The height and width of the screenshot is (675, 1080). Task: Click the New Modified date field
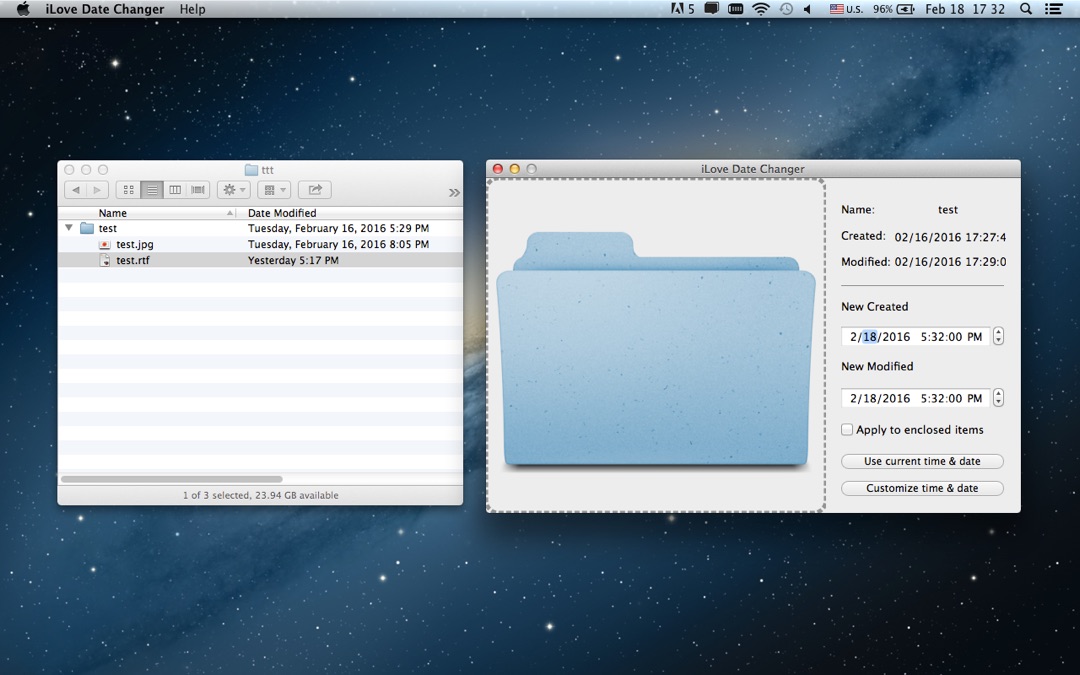tap(915, 398)
